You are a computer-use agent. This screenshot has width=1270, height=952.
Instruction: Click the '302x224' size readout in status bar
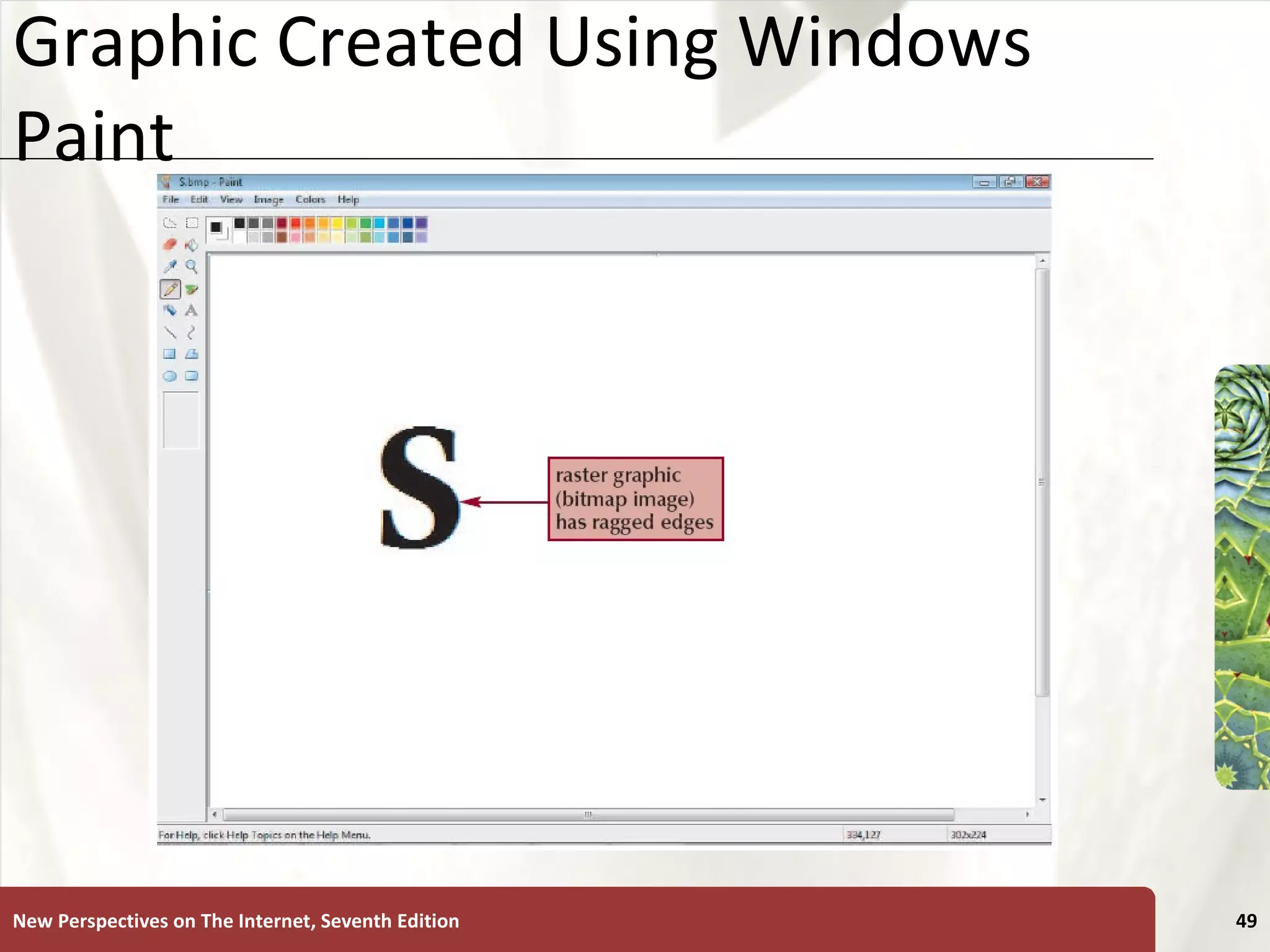(969, 835)
